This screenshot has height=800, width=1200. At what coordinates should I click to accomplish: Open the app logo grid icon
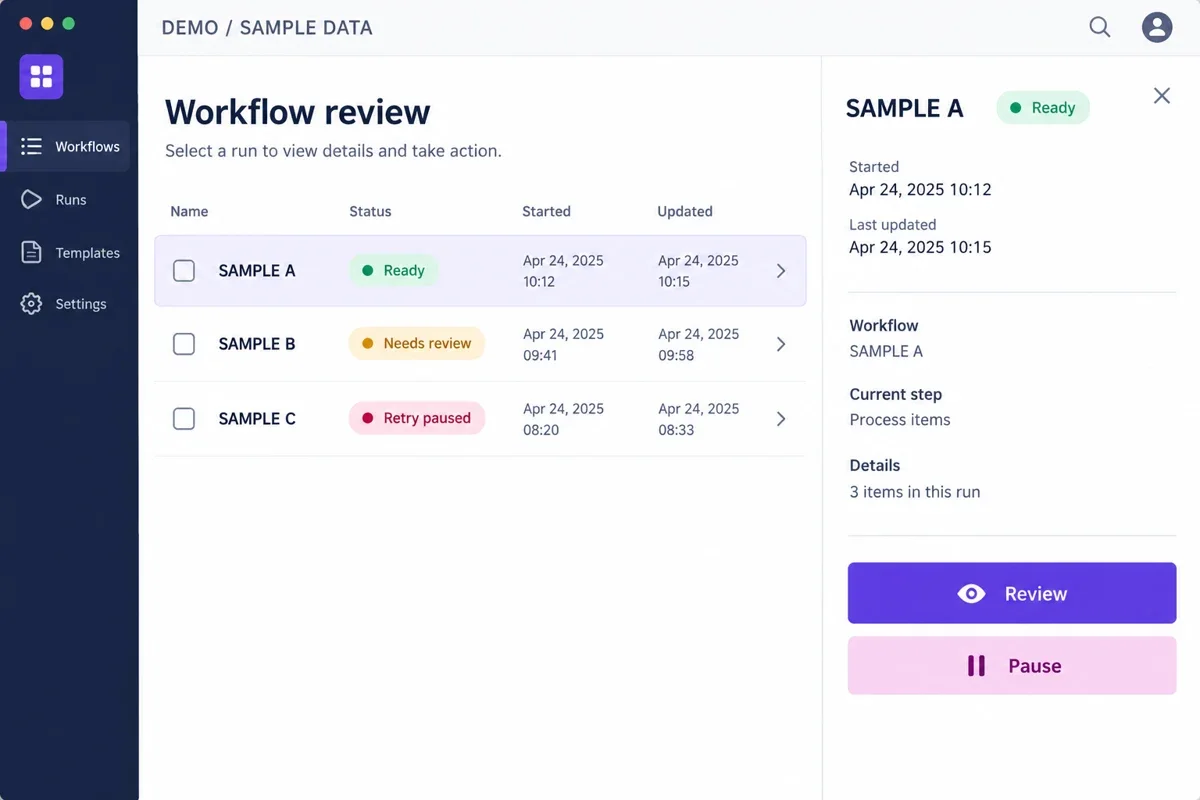coord(41,77)
